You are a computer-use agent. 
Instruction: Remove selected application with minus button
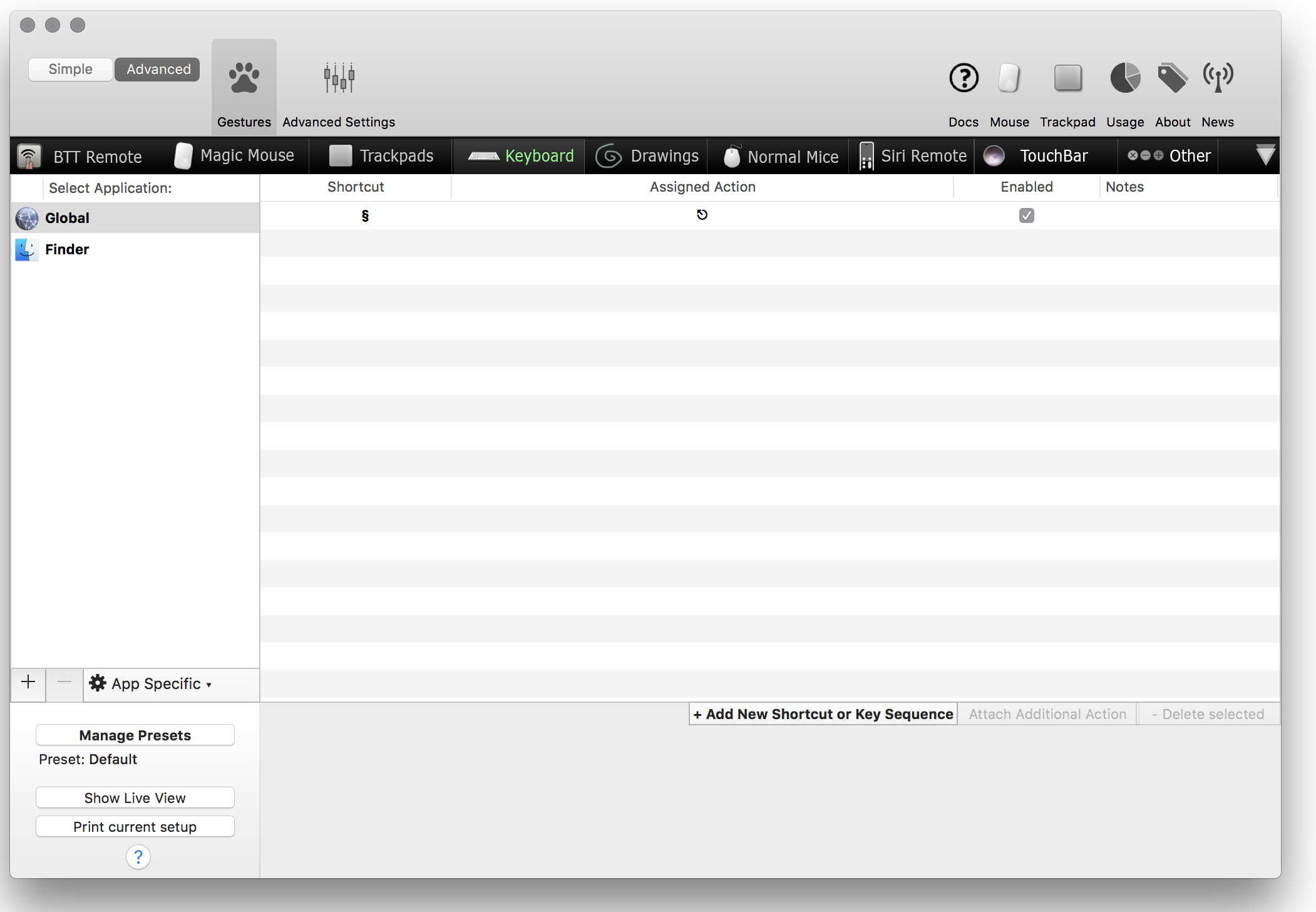(x=64, y=683)
